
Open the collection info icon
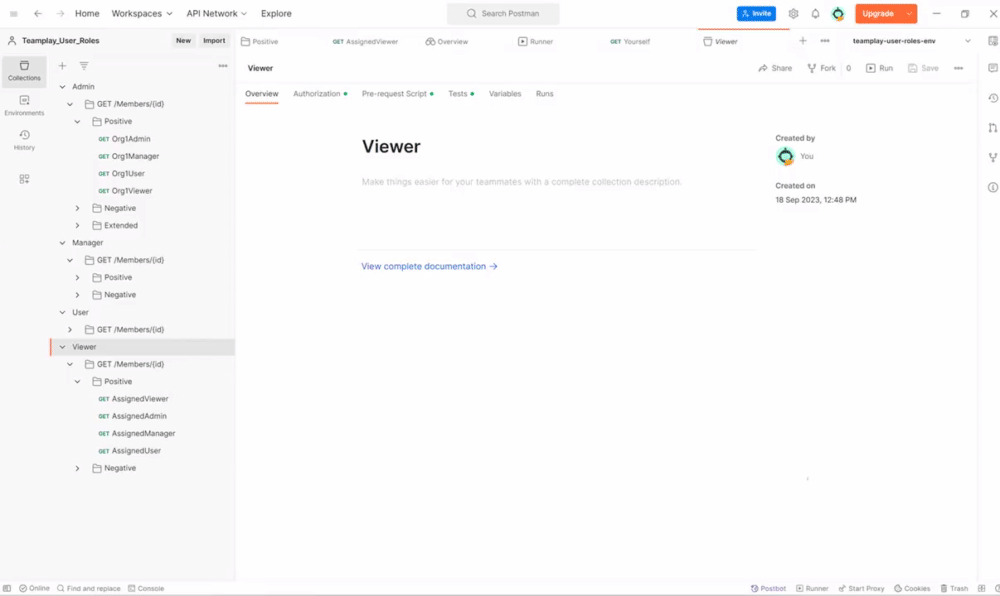[992, 187]
